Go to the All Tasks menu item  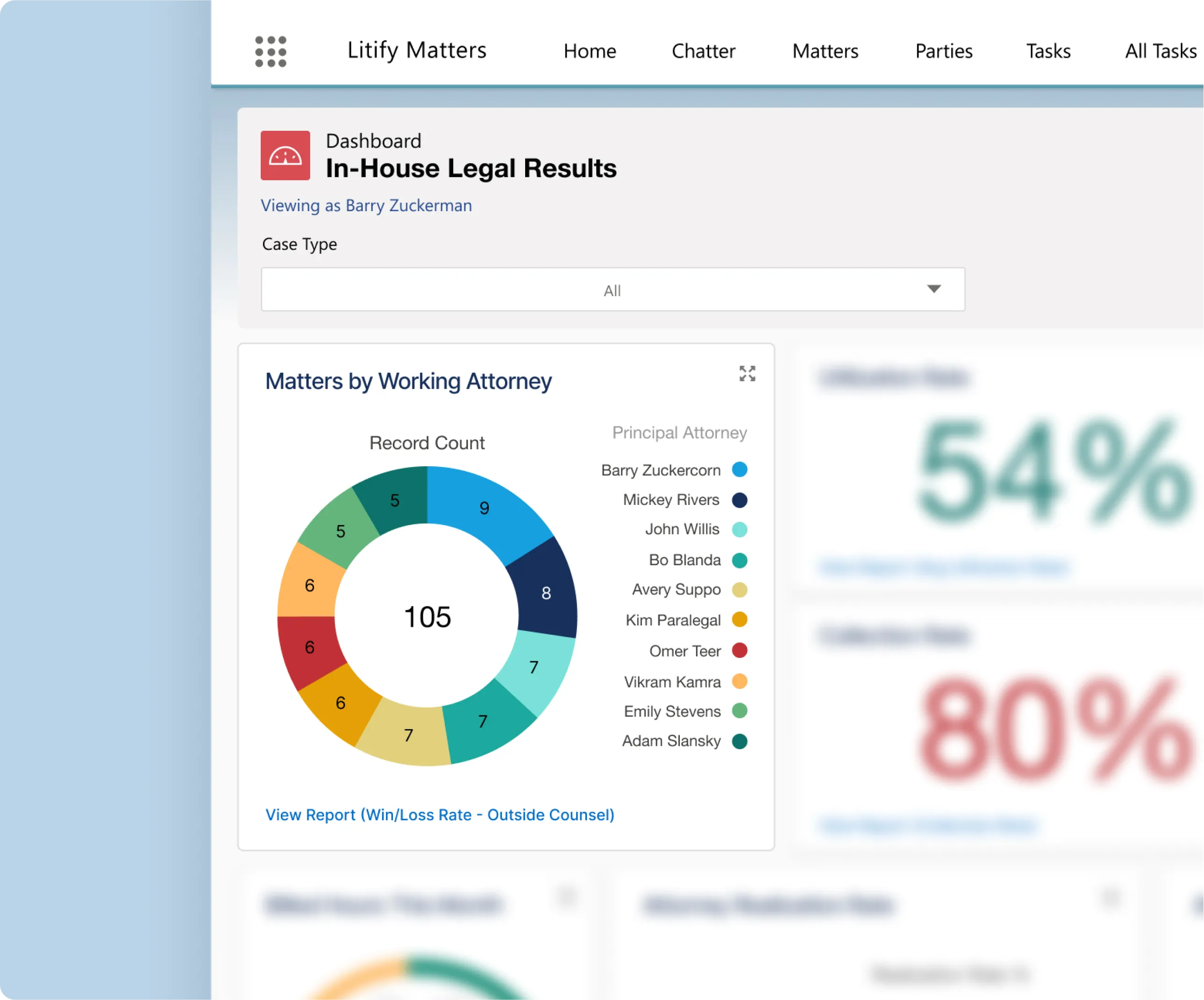pos(1159,51)
